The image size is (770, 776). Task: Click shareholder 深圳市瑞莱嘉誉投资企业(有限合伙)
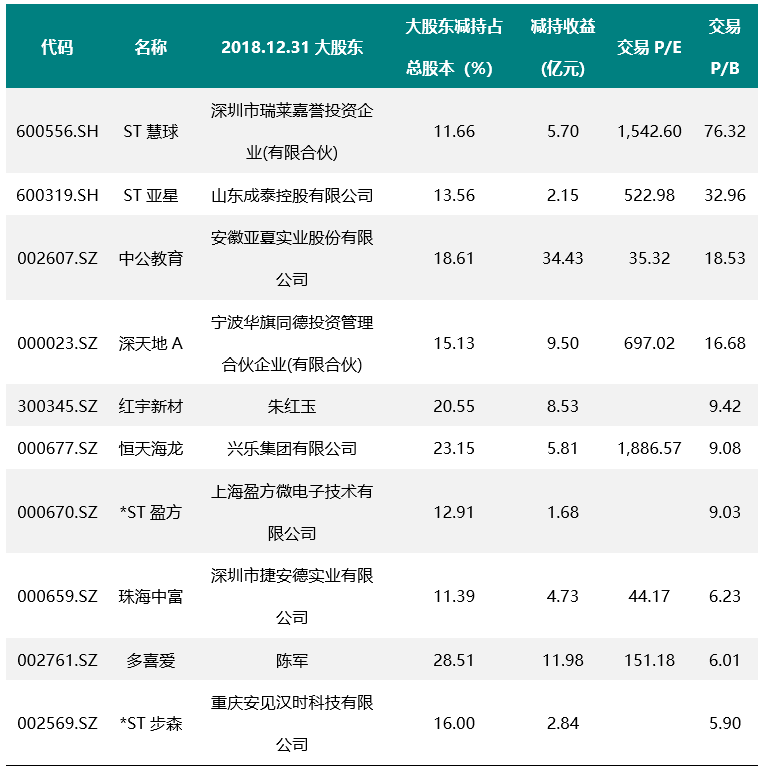[x=292, y=132]
